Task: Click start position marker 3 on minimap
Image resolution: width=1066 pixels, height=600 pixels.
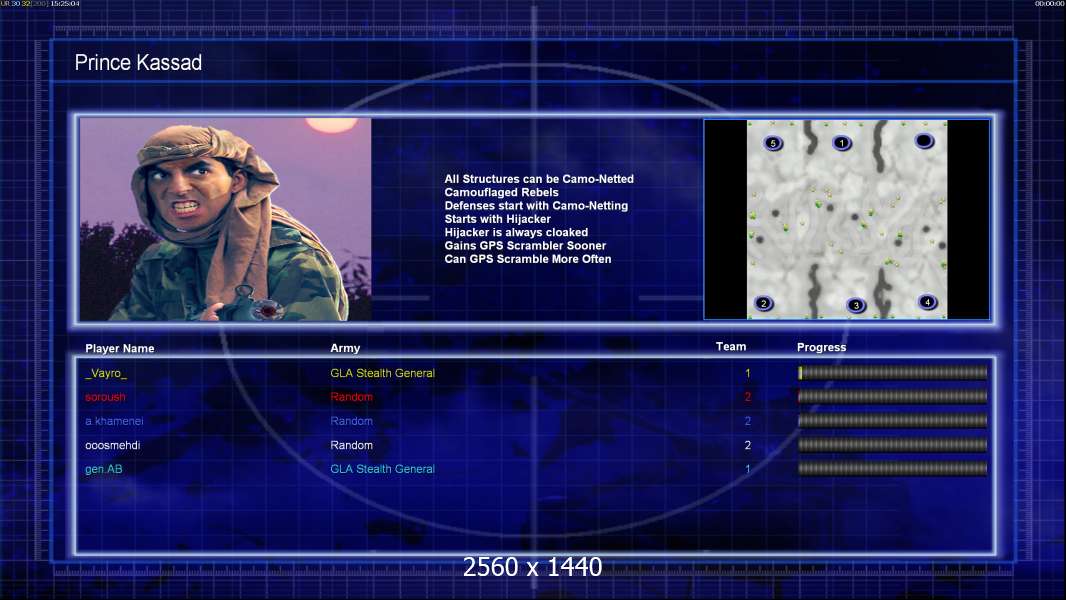Action: [856, 305]
